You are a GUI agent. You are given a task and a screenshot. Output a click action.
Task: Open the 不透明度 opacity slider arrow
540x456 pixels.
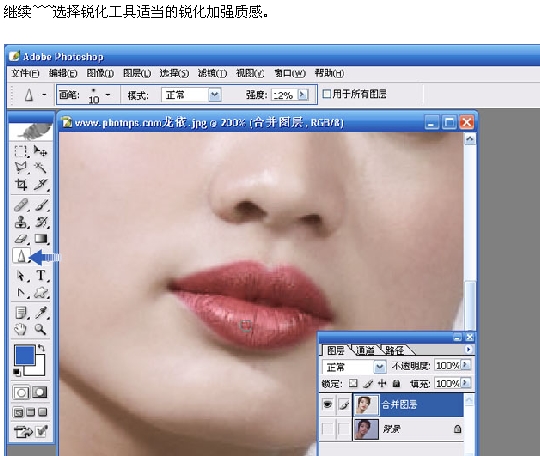pos(465,365)
